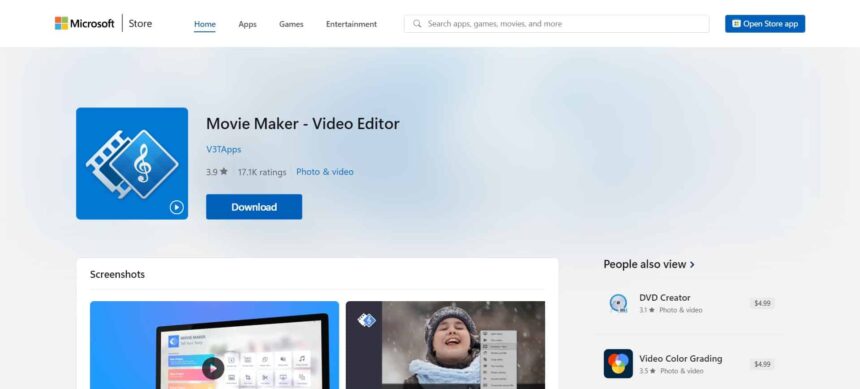Expand People also view section

[x=649, y=264]
